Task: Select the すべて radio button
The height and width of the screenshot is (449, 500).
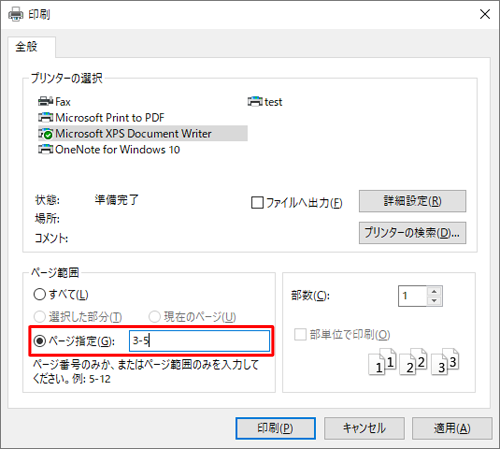Action: [x=39, y=294]
